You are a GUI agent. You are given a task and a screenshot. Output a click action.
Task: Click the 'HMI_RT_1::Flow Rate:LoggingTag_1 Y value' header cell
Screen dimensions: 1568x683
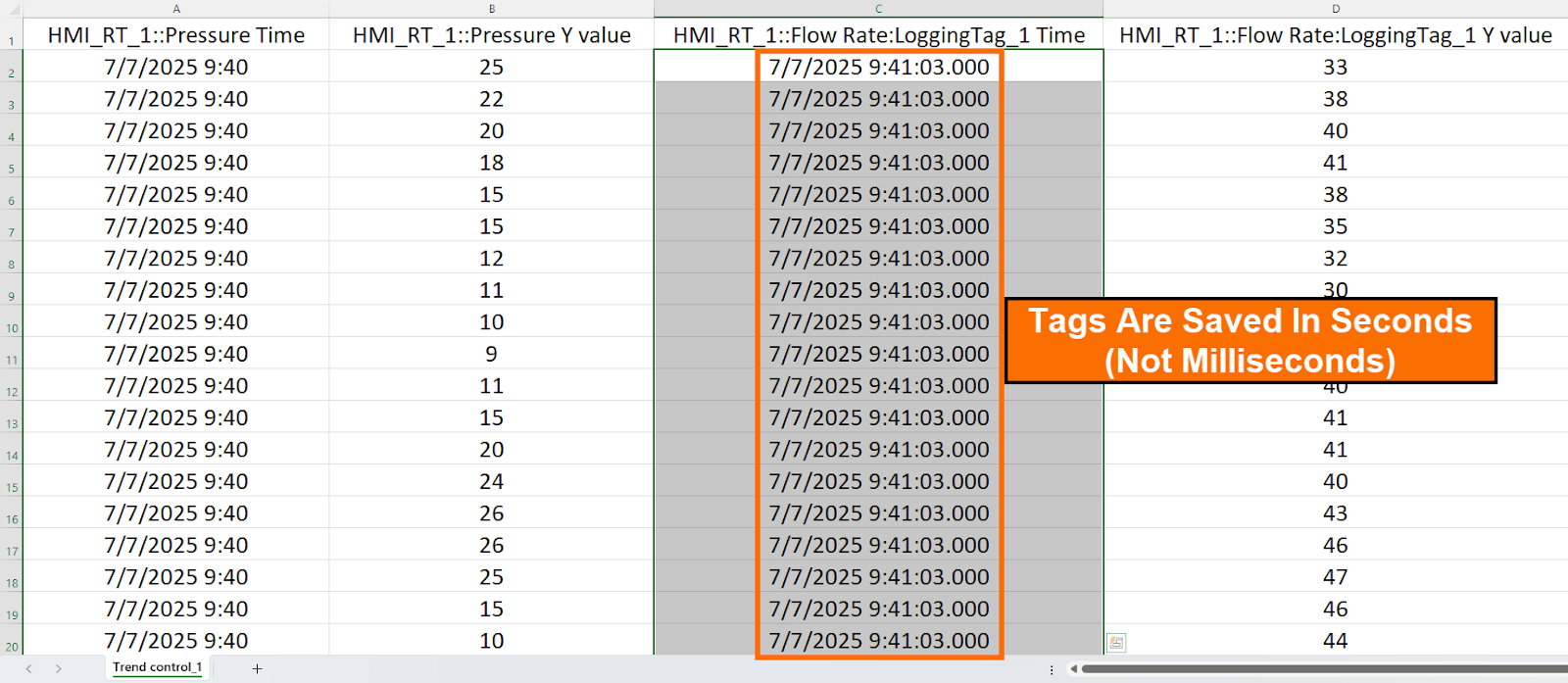(1336, 35)
